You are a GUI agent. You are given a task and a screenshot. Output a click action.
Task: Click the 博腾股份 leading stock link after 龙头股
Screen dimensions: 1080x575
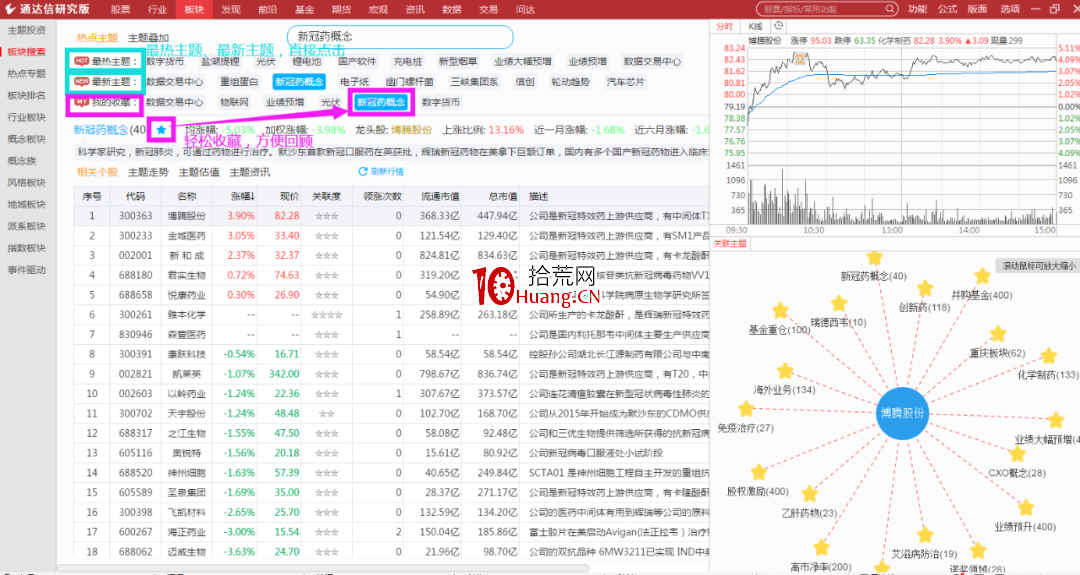412,129
